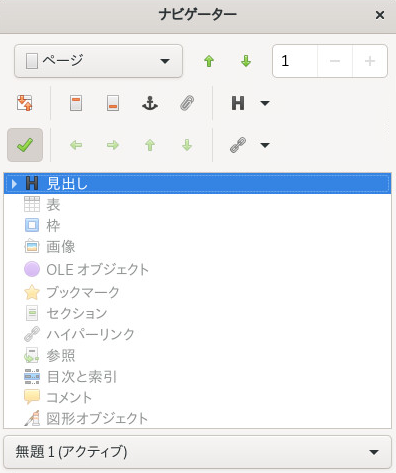Toggle the master document view icon
The image size is (396, 473).
point(25,103)
